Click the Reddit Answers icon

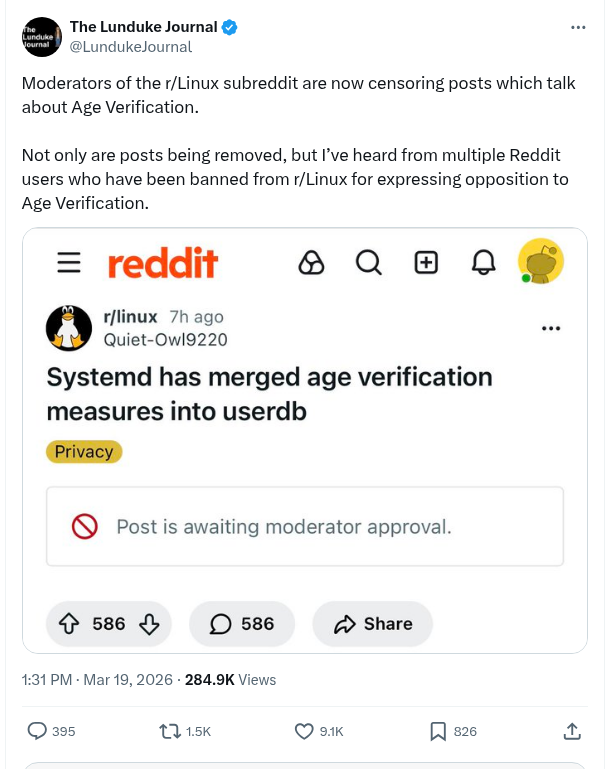311,263
